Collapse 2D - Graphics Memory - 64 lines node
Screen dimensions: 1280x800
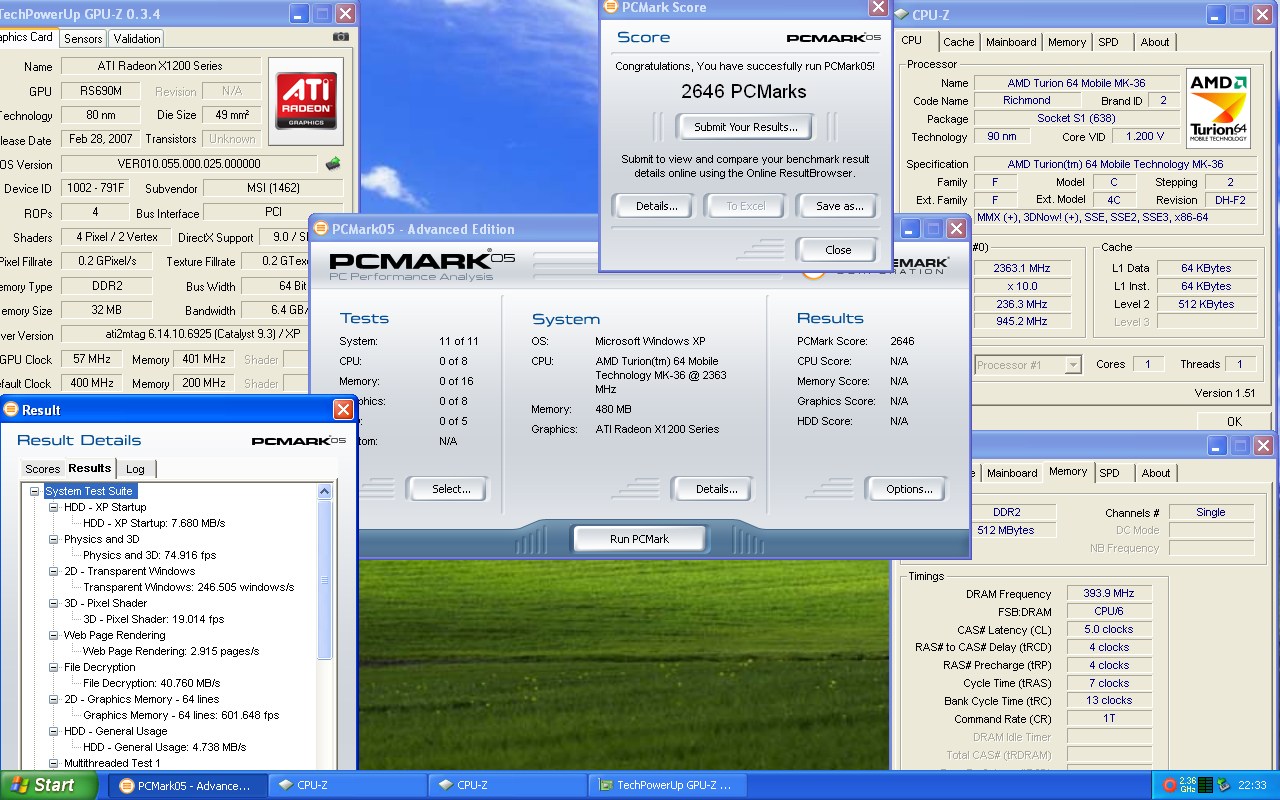54,699
